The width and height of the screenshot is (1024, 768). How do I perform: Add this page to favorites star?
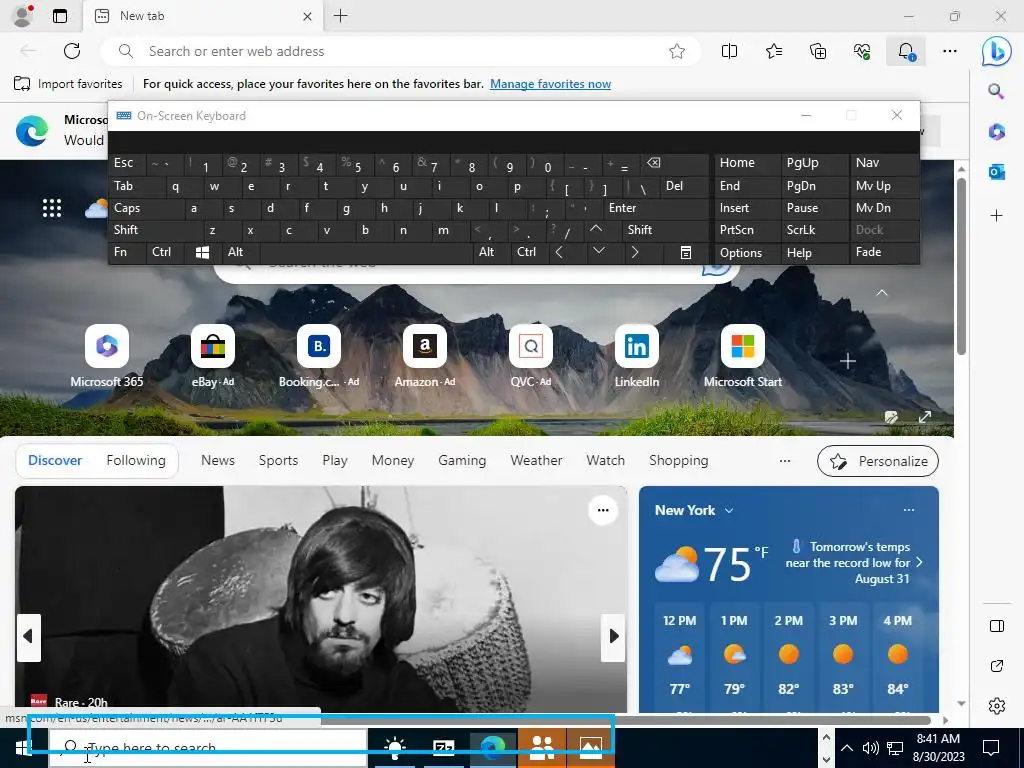click(x=677, y=51)
